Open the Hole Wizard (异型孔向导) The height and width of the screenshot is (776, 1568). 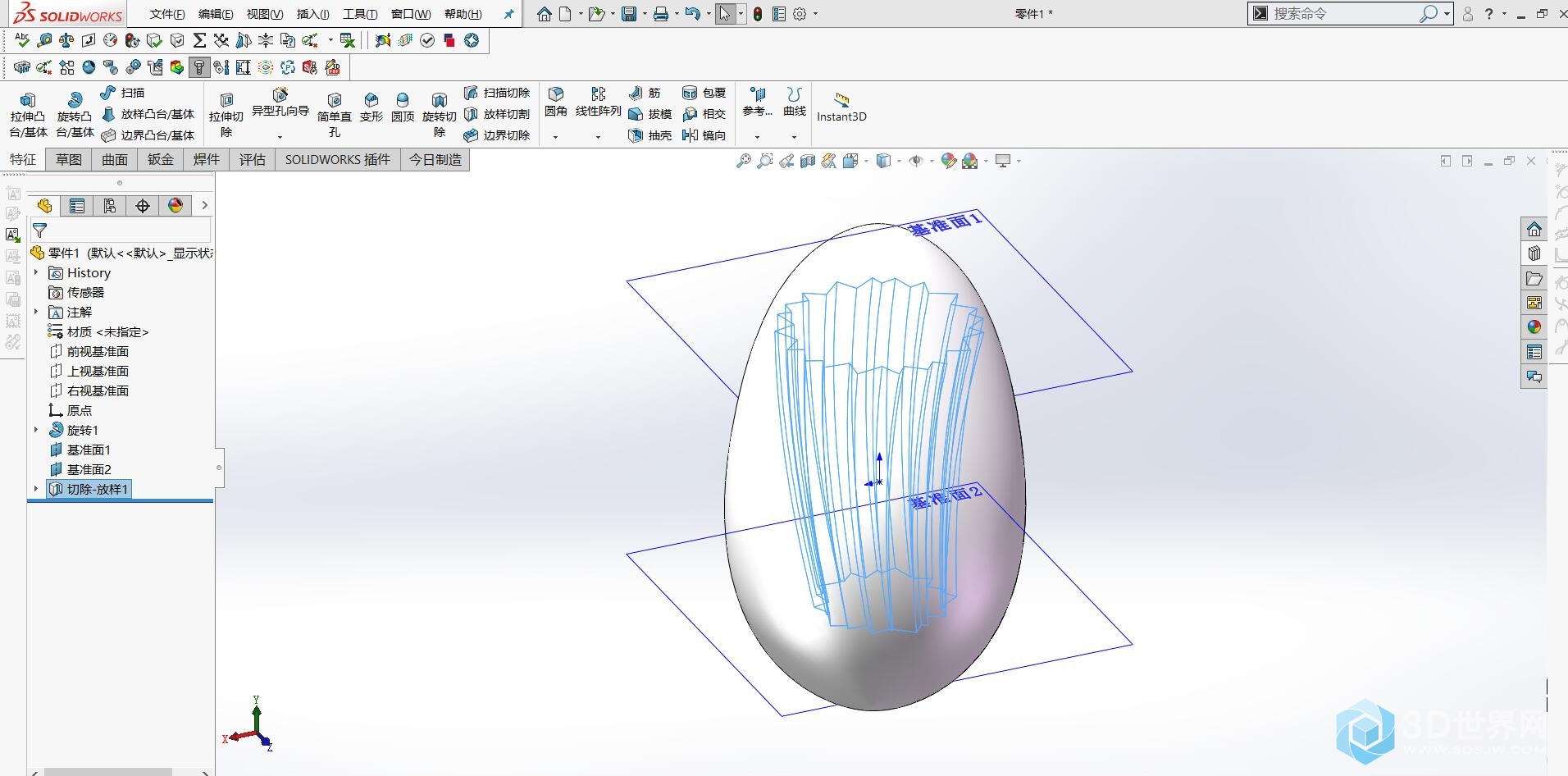(280, 103)
